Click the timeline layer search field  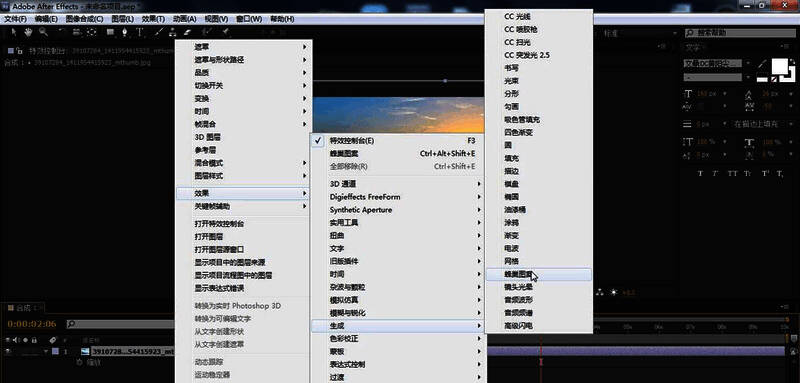tap(120, 324)
